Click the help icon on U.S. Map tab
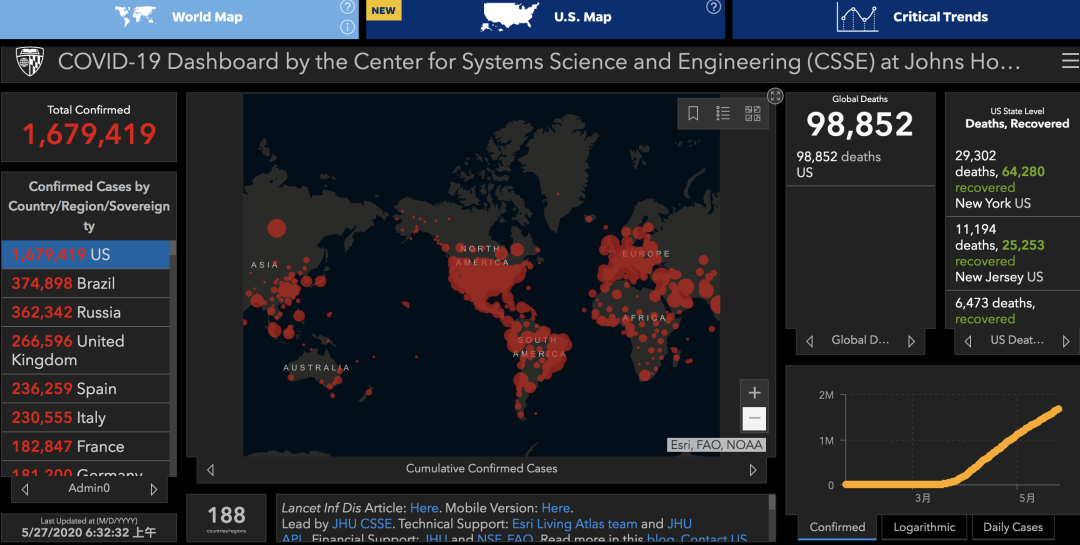The width and height of the screenshot is (1080, 545). pos(714,8)
